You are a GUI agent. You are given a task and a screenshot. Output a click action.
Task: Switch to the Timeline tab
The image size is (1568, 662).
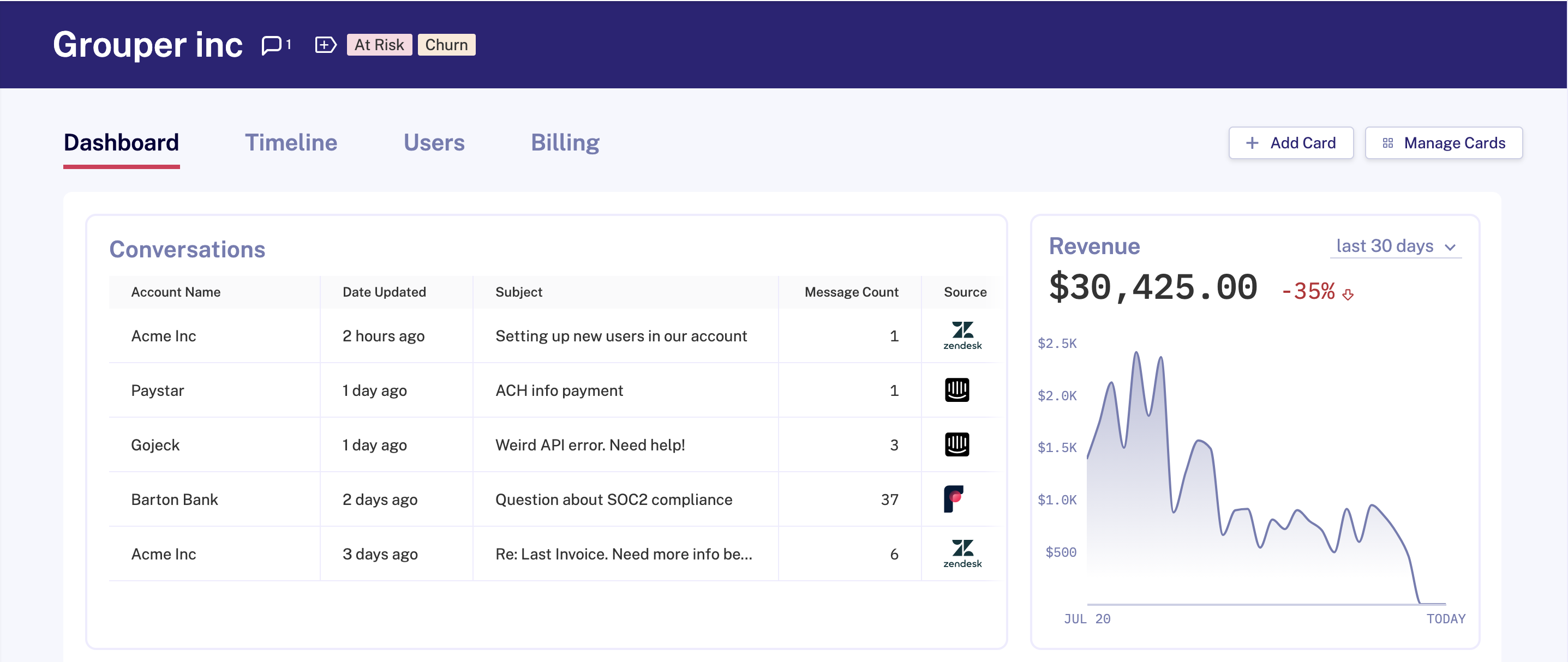coord(290,142)
